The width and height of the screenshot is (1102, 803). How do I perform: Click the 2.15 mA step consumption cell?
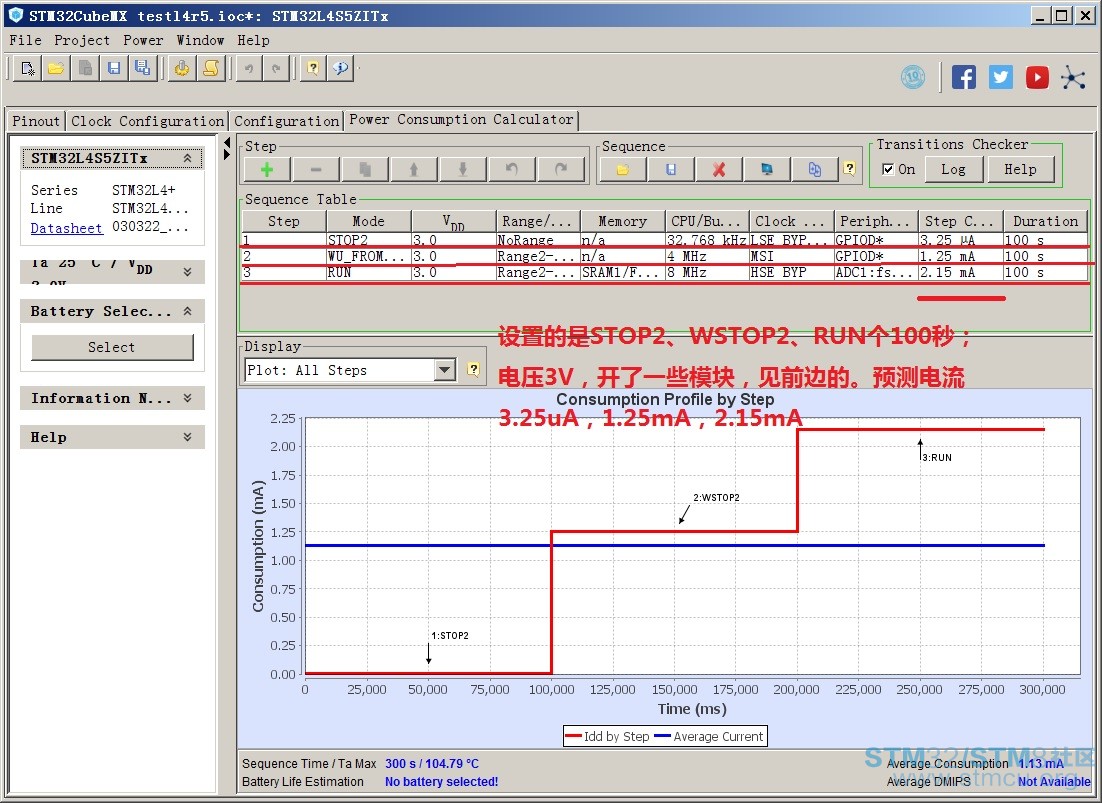(x=961, y=272)
